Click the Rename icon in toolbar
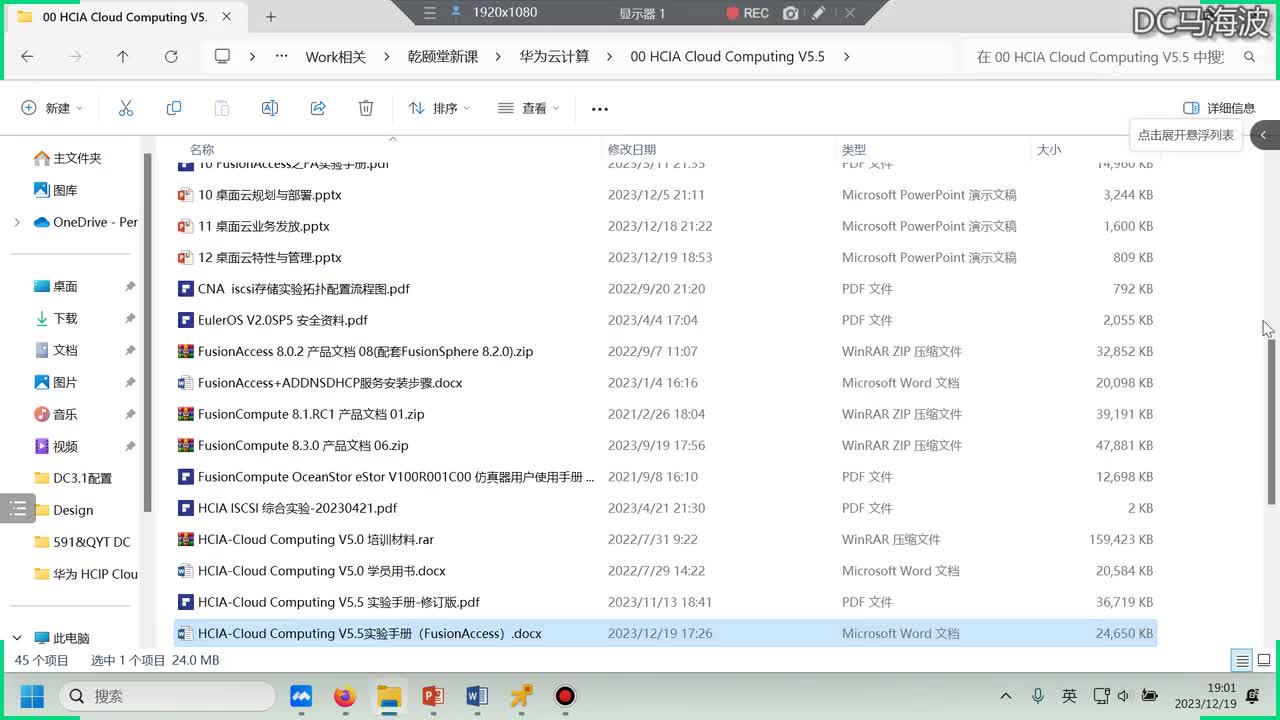The height and width of the screenshot is (720, 1280). point(270,108)
